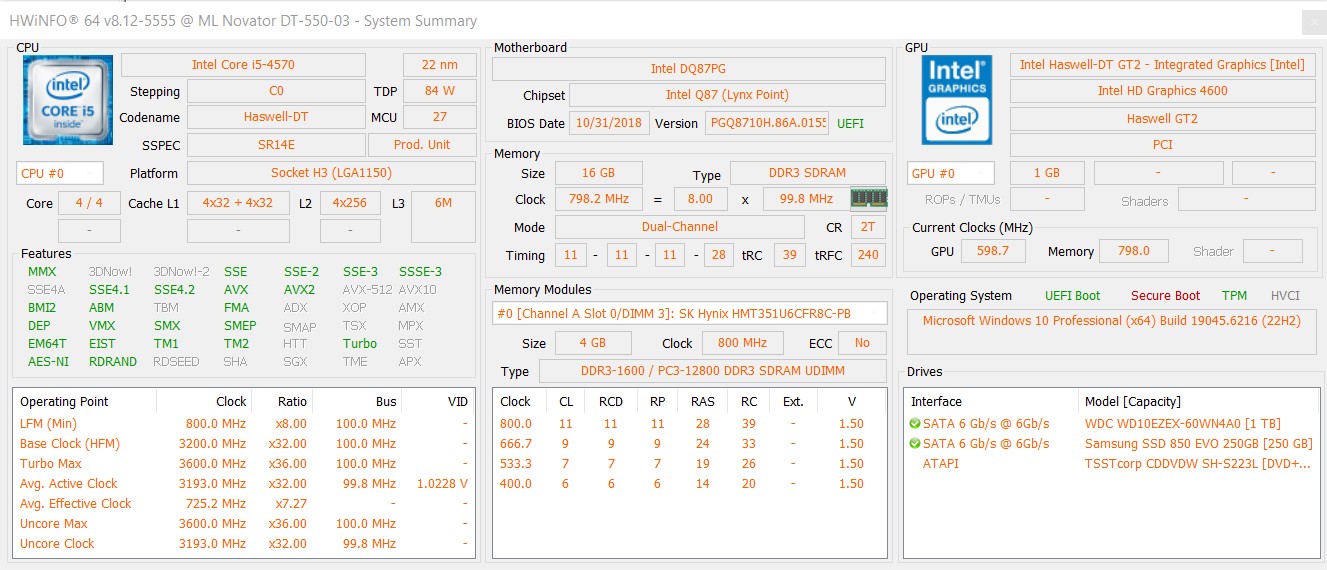Select the LFM (Min) operating point row

pos(244,423)
